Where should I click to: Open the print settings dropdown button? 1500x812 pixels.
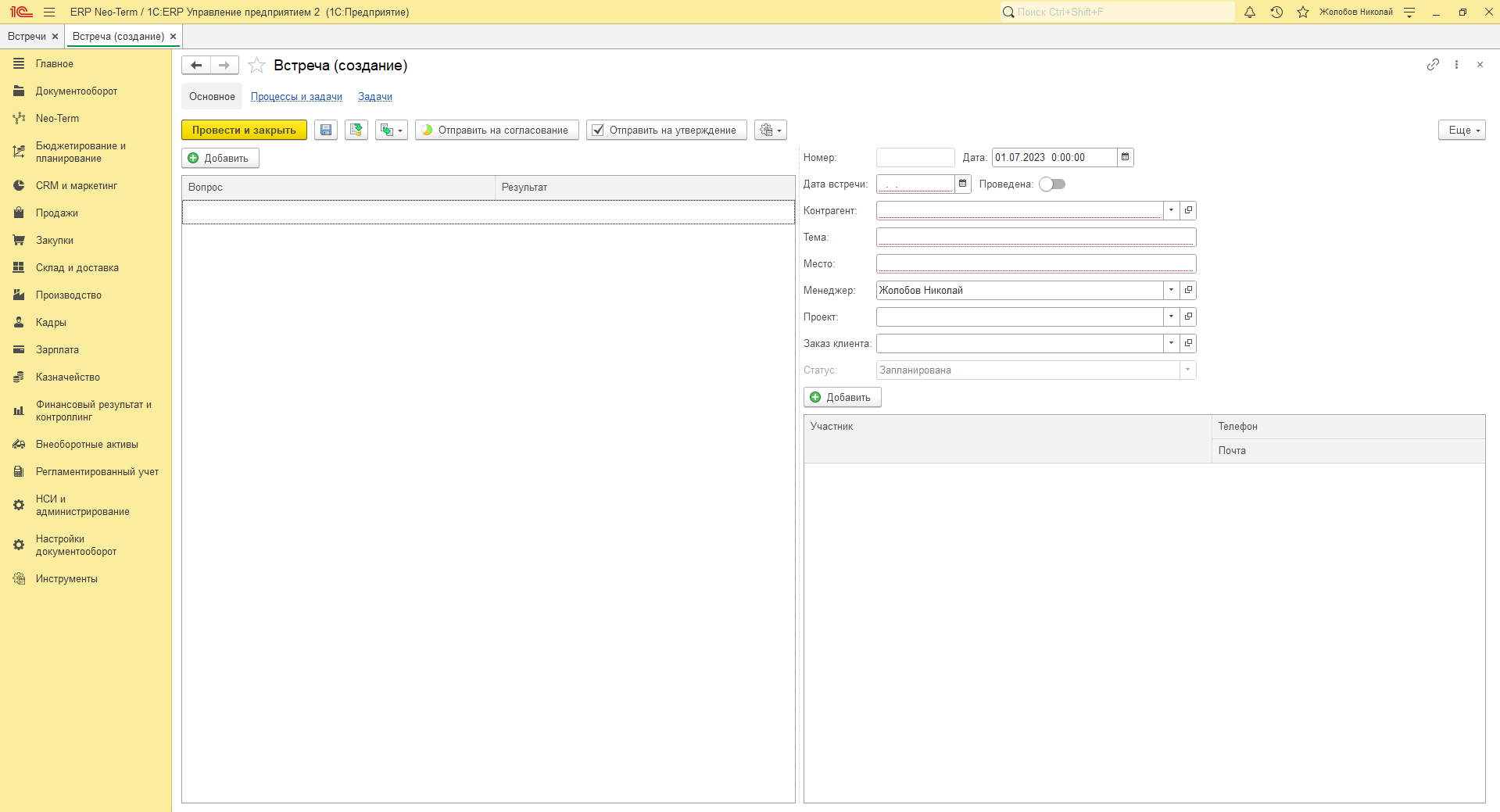tap(771, 130)
